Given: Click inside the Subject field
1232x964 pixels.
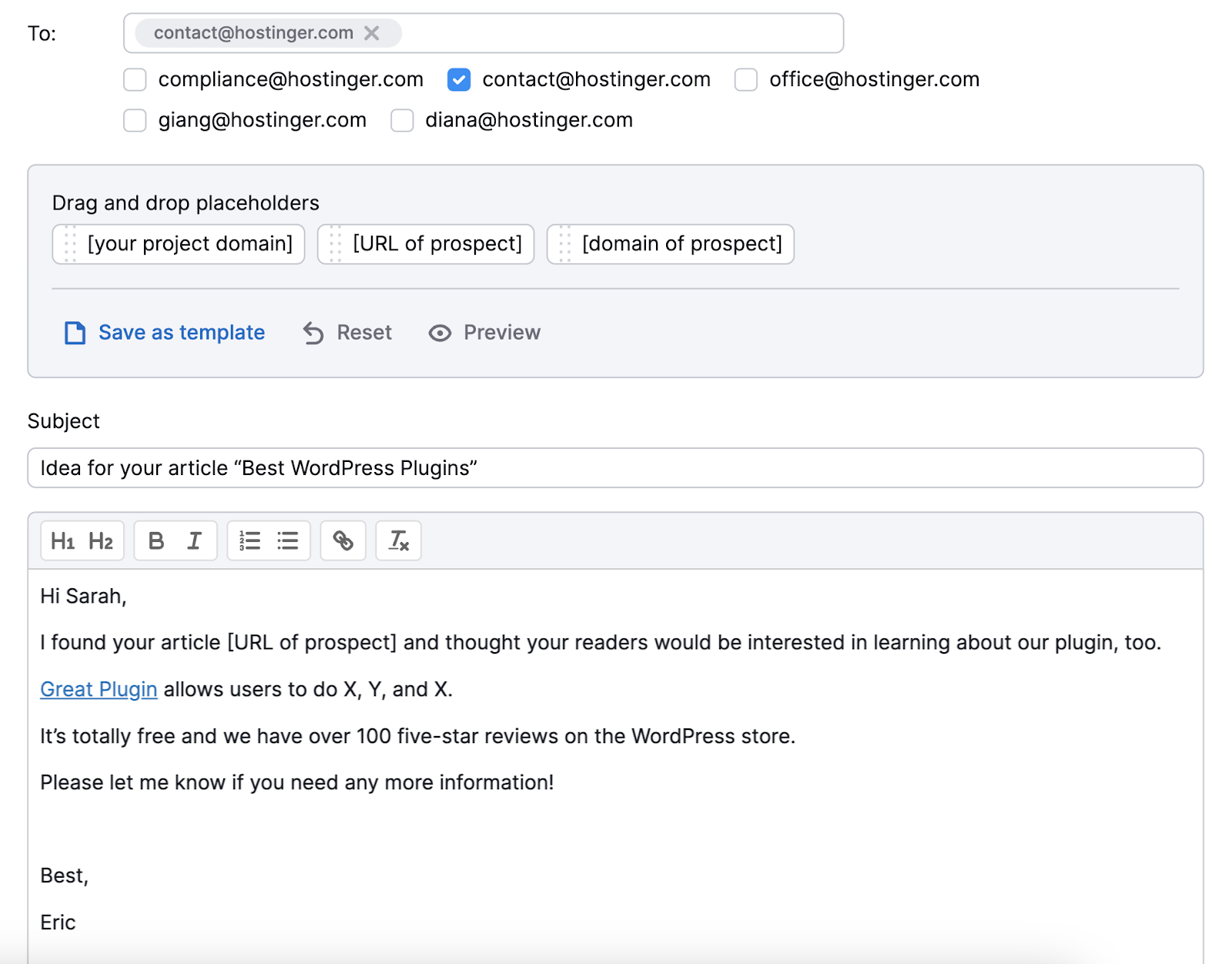Looking at the screenshot, I should pyautogui.click(x=308, y=467).
